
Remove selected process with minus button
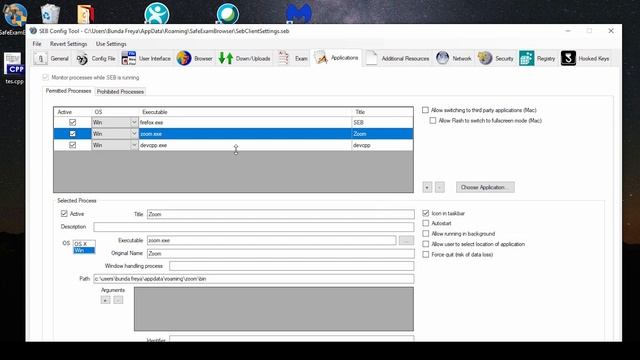point(440,187)
